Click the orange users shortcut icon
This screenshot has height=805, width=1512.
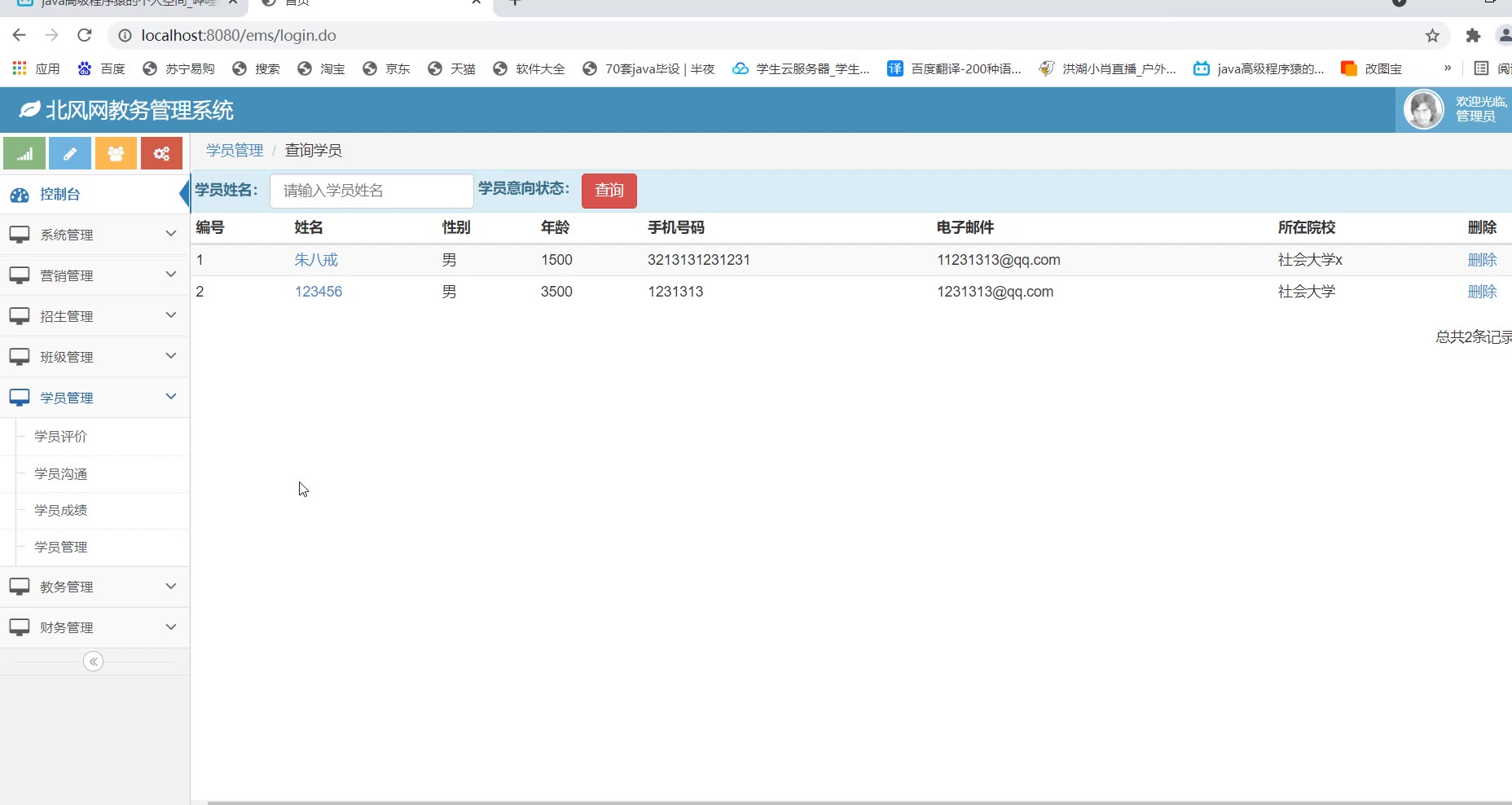(x=116, y=153)
